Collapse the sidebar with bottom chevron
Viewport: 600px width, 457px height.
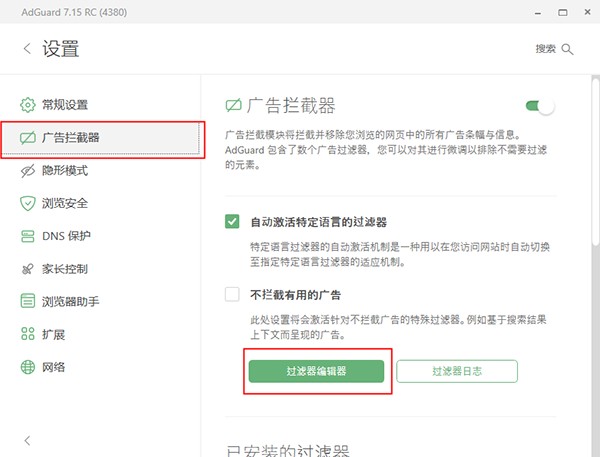tap(27, 440)
